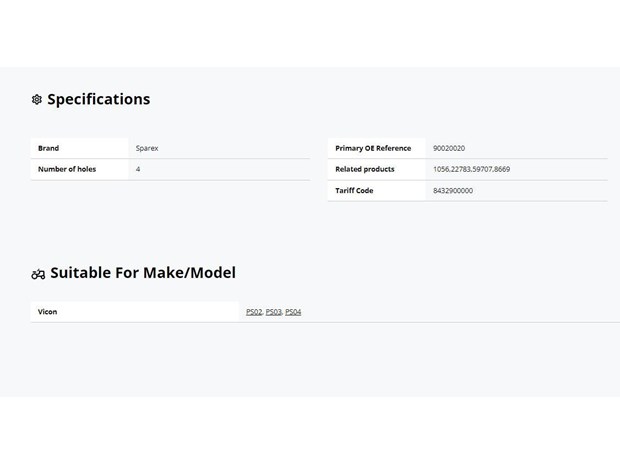Open the PS03 model link

[273, 312]
